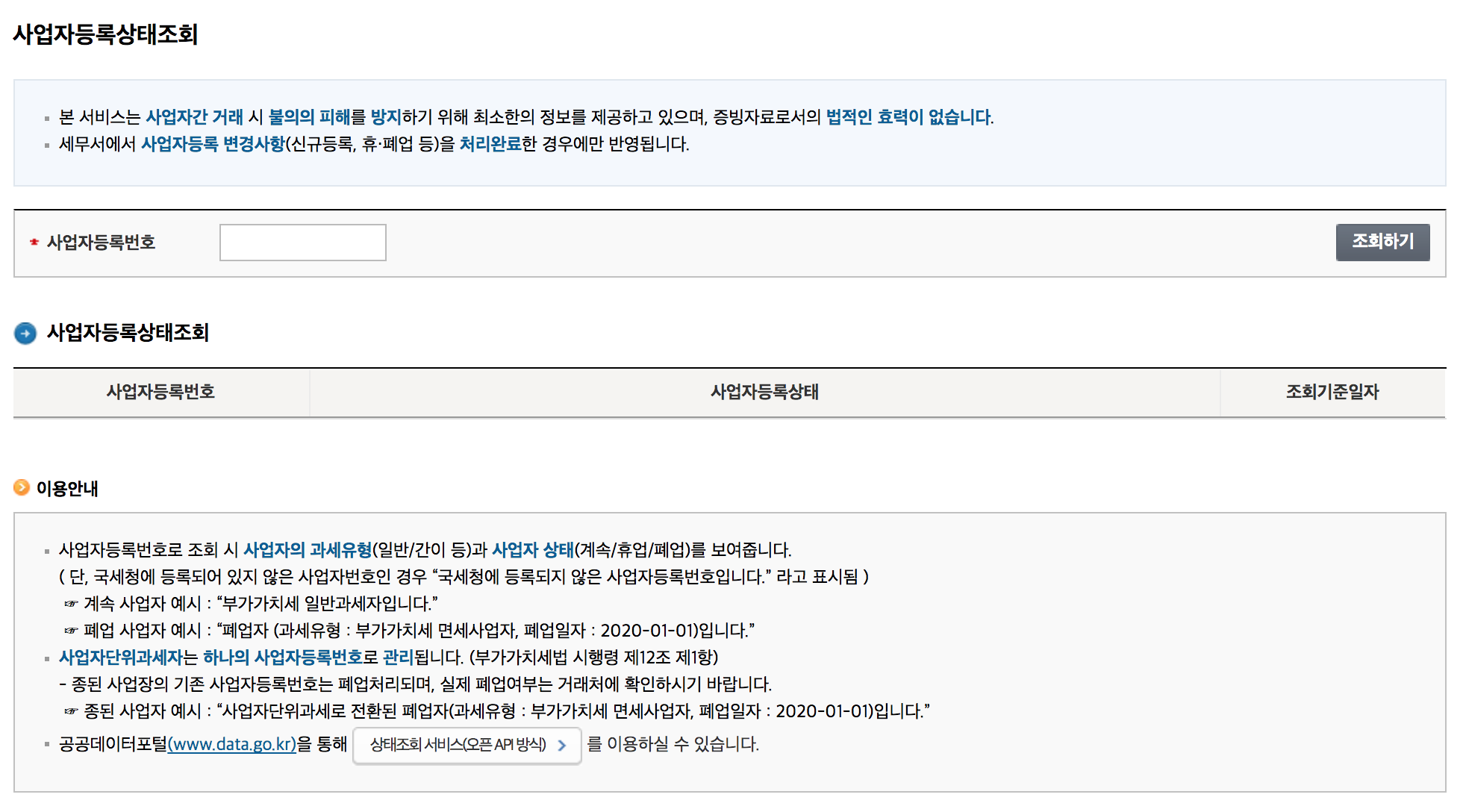Viewport: 1463px width, 812px height.
Task: Click pointing-hand icon before 폐업 사업자 예시
Action: point(71,631)
